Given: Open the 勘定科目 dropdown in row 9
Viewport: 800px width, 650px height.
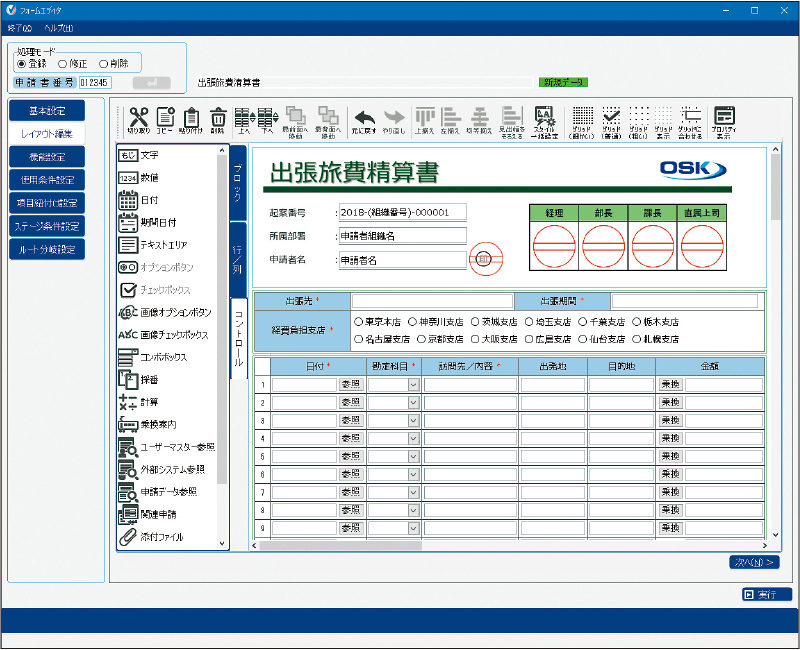Looking at the screenshot, I should pyautogui.click(x=413, y=528).
